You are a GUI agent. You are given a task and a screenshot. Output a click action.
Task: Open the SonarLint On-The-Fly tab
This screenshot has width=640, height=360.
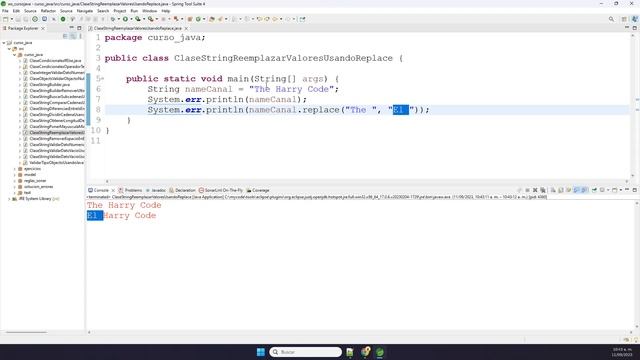[220, 190]
